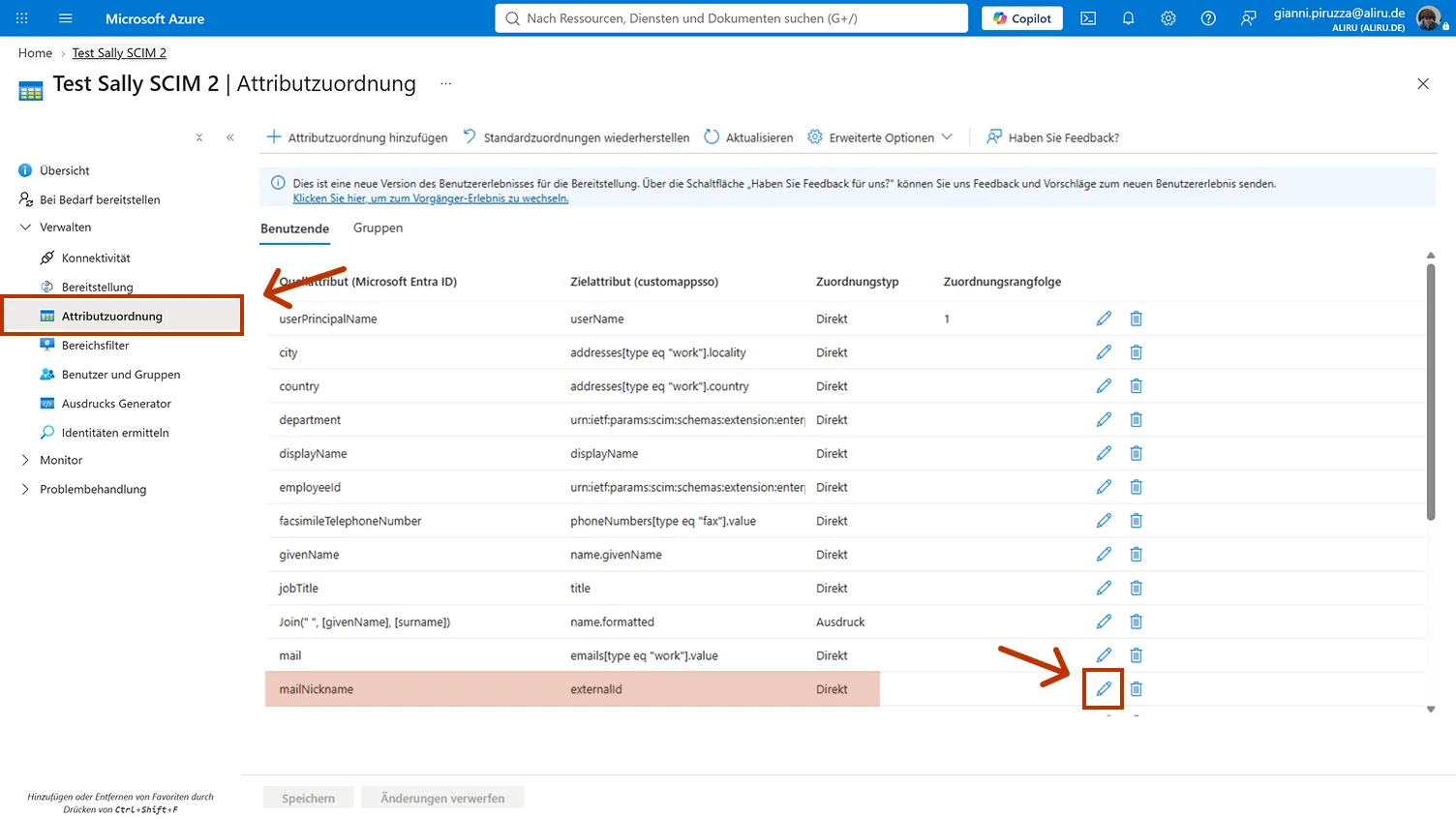Image resolution: width=1456 pixels, height=819 pixels.
Task: Expand the Problembehandlung section
Action: (x=25, y=489)
